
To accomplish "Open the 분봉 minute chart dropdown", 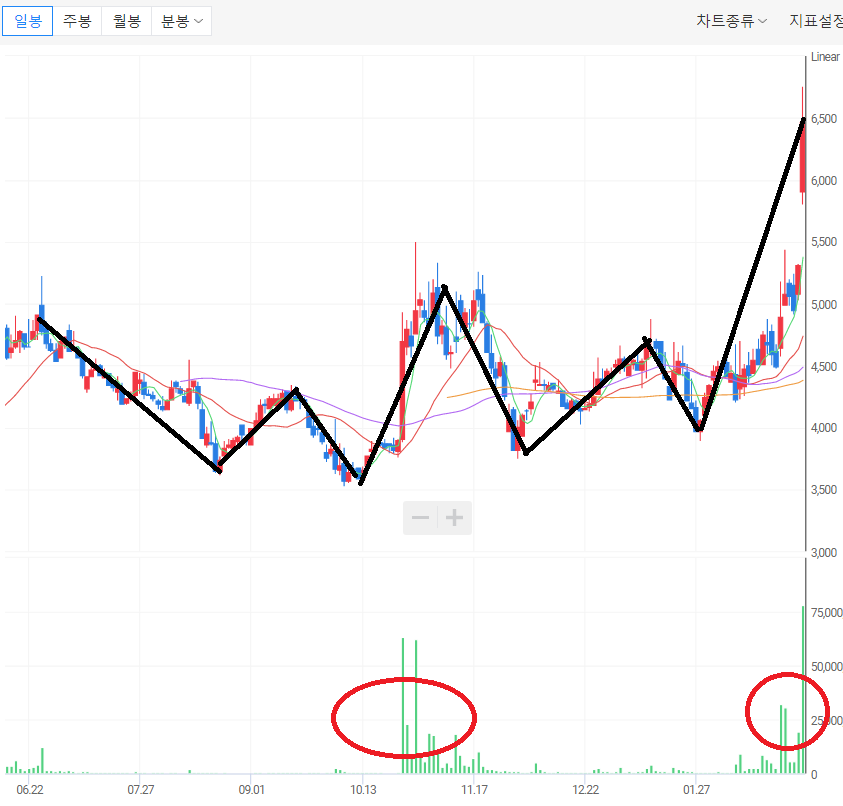I will tap(182, 21).
